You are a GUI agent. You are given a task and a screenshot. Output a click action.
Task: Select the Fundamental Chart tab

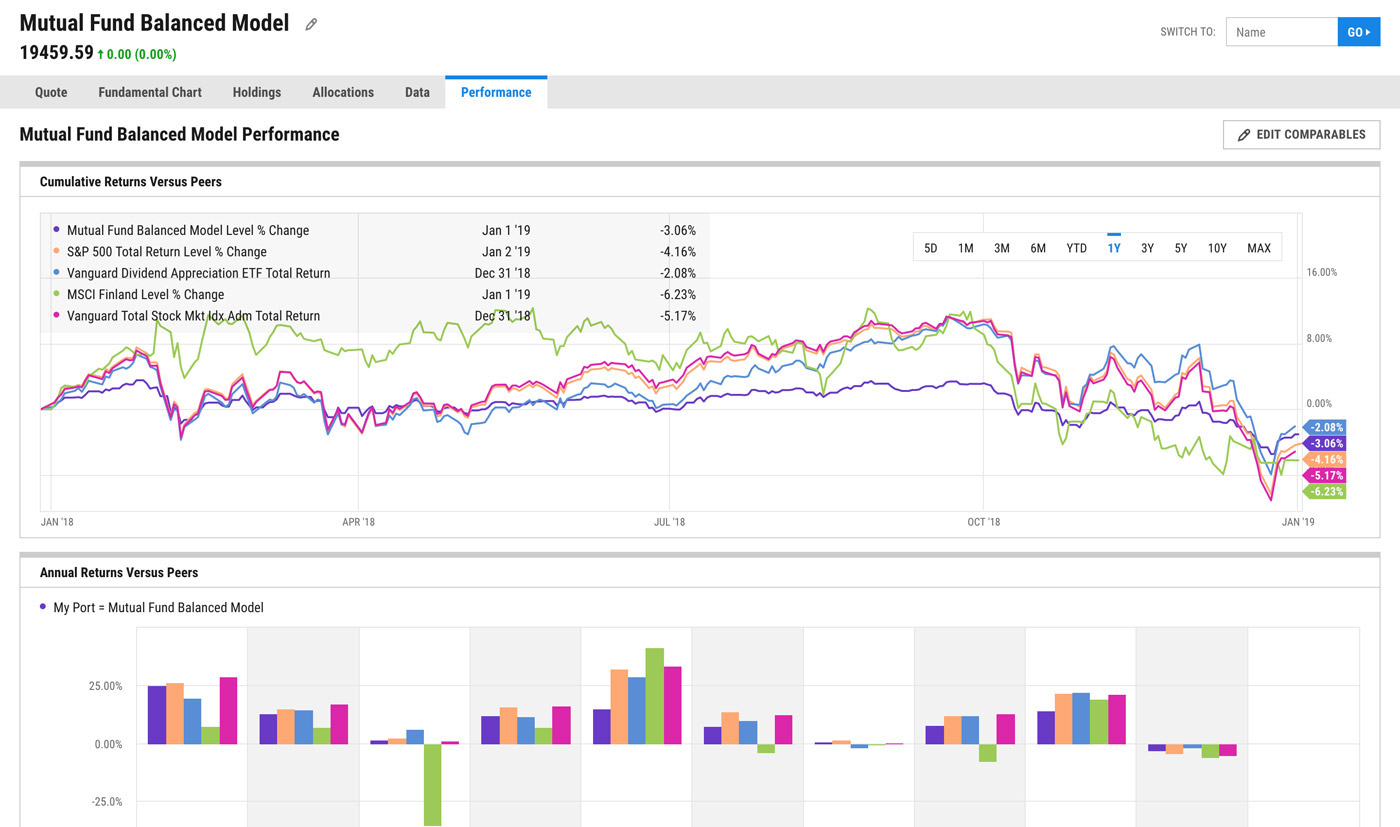pyautogui.click(x=149, y=92)
